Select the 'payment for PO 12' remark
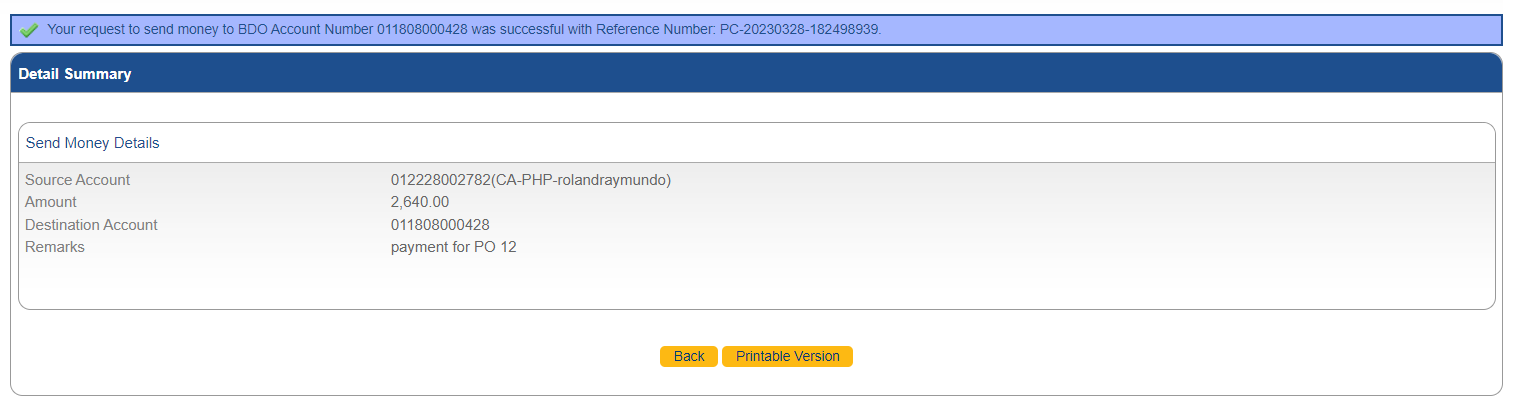This screenshot has height=407, width=1513. pos(453,247)
